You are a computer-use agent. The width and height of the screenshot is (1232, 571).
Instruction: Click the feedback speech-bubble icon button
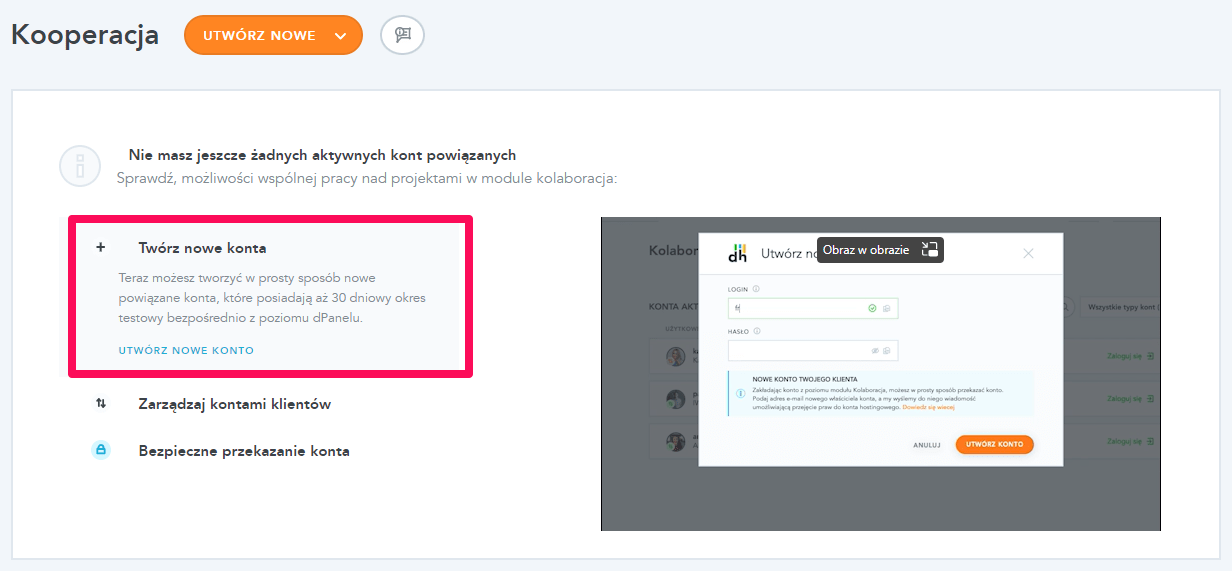402,35
